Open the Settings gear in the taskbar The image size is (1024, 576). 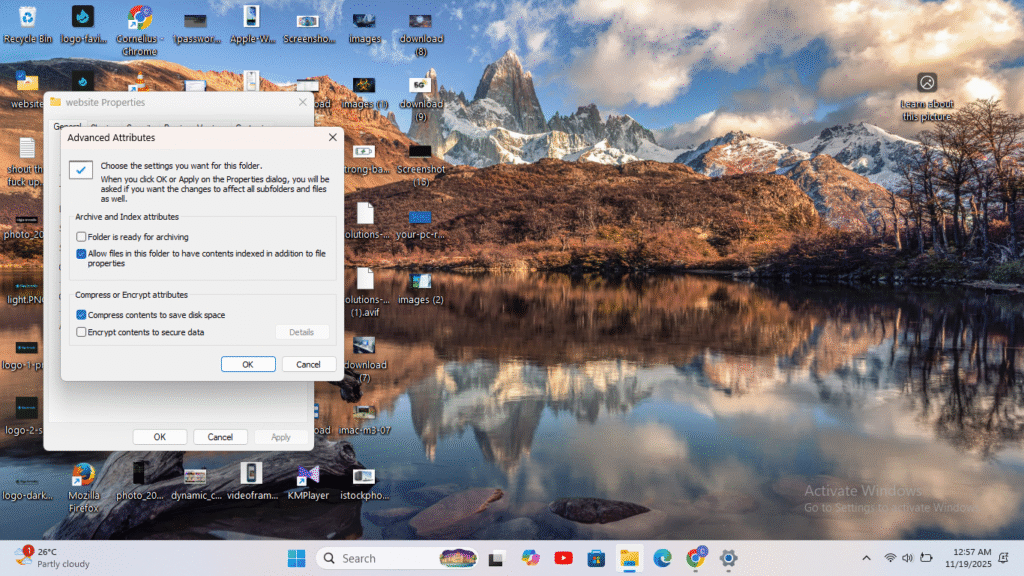pos(729,558)
